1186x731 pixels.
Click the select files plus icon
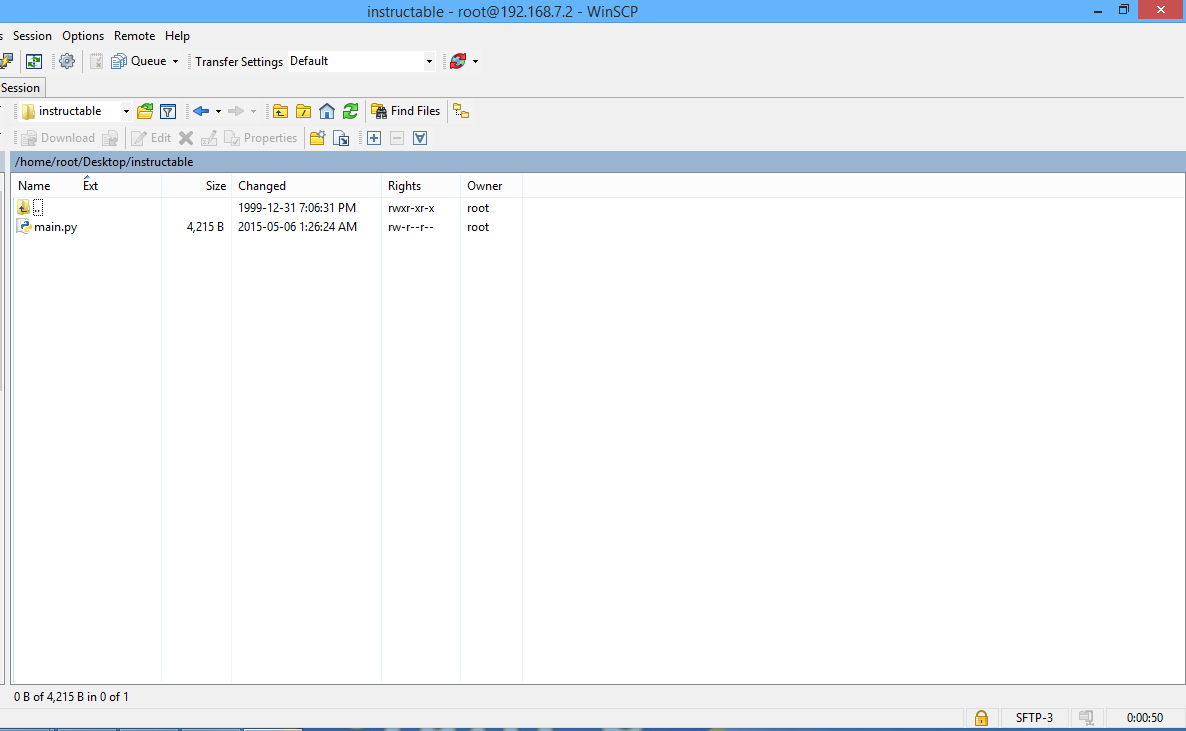[x=374, y=138]
